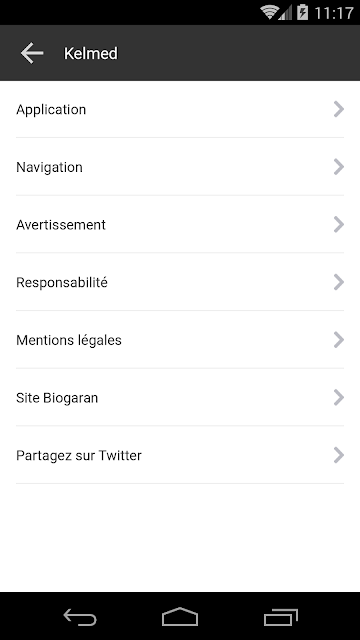Click the chevron beside Responsabilité
360x640 pixels.
click(x=339, y=282)
